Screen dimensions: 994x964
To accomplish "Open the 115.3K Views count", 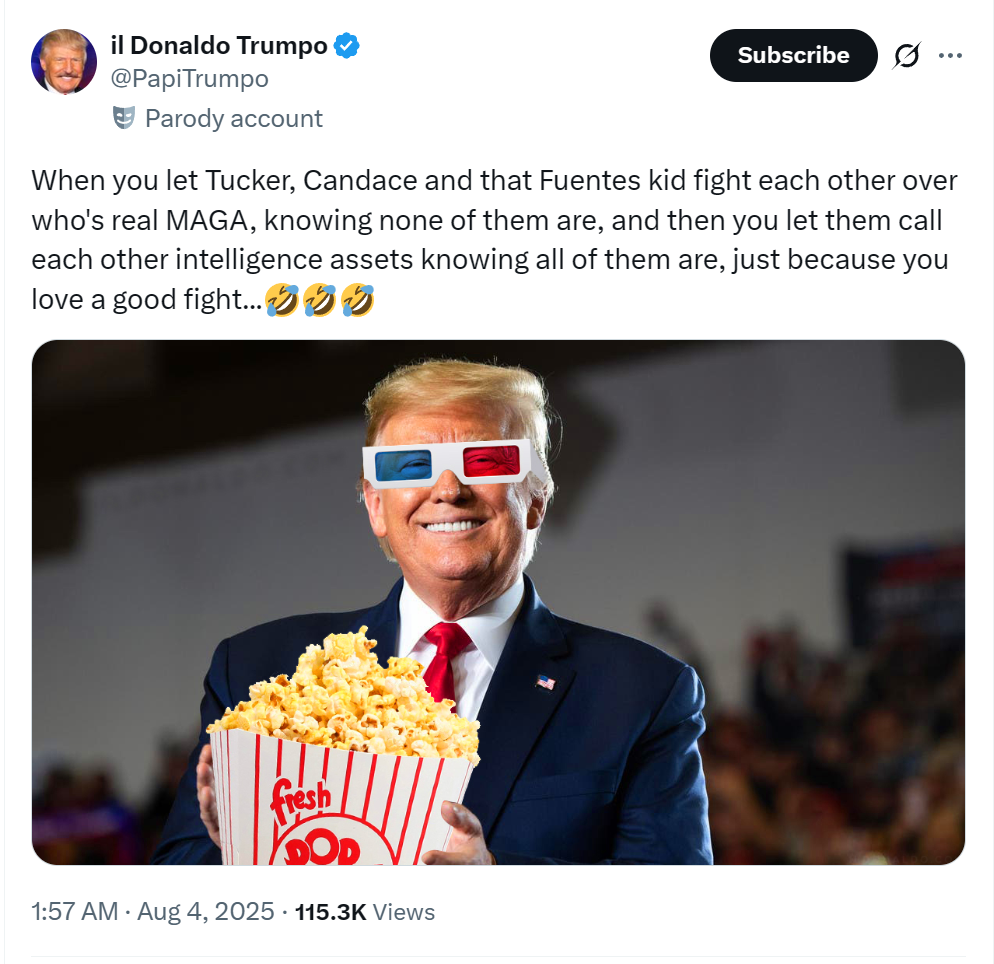I will pyautogui.click(x=365, y=911).
